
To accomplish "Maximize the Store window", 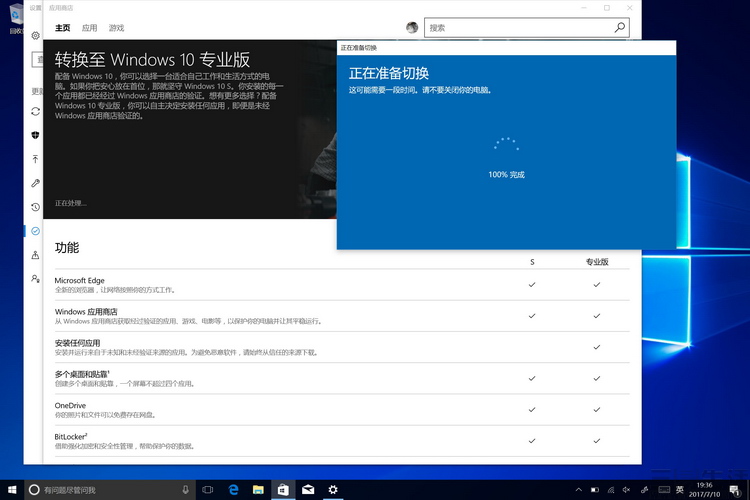I will coord(607,8).
